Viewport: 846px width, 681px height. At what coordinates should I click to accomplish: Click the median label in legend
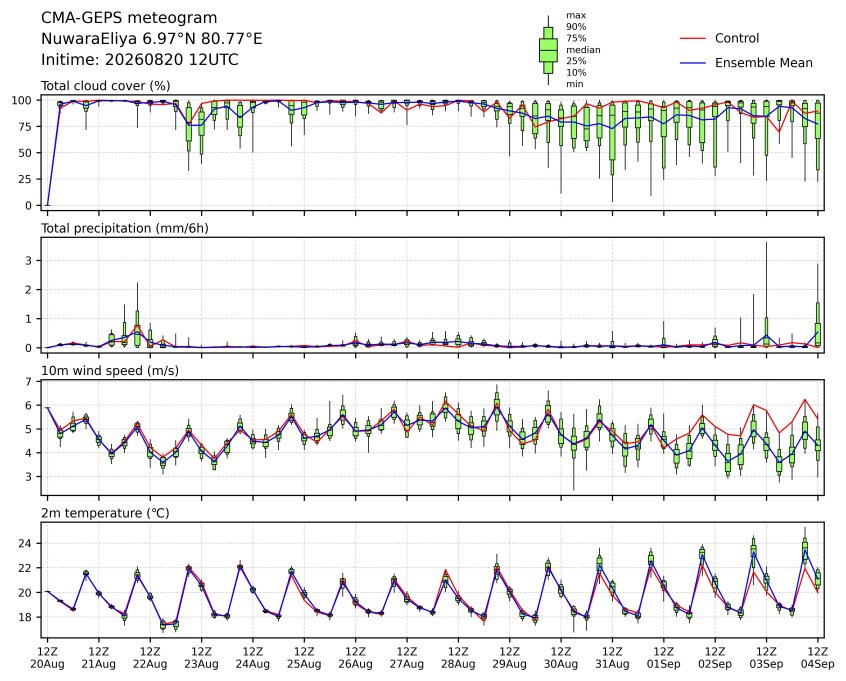point(583,50)
